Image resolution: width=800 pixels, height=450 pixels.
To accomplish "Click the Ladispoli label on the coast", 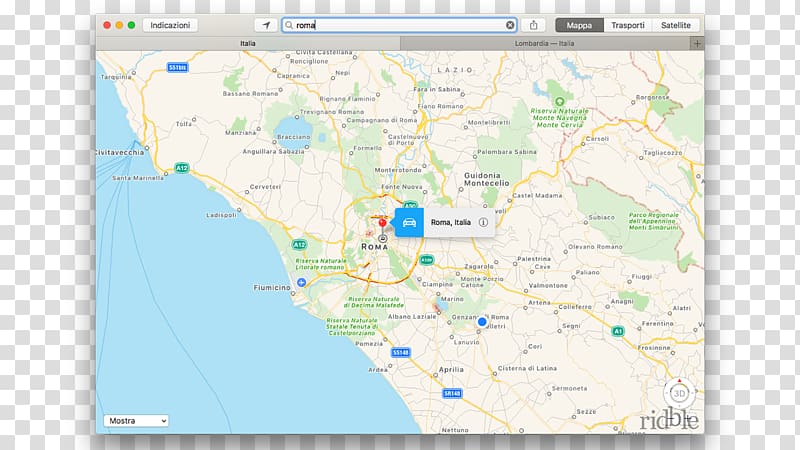I will pos(221,215).
